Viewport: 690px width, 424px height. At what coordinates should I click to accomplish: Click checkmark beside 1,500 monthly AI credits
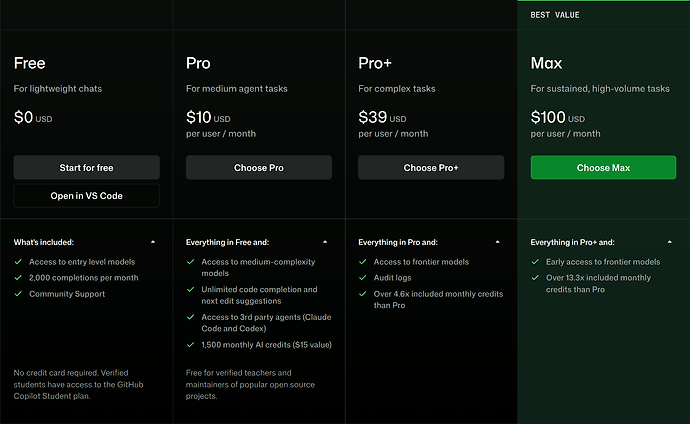click(x=191, y=345)
